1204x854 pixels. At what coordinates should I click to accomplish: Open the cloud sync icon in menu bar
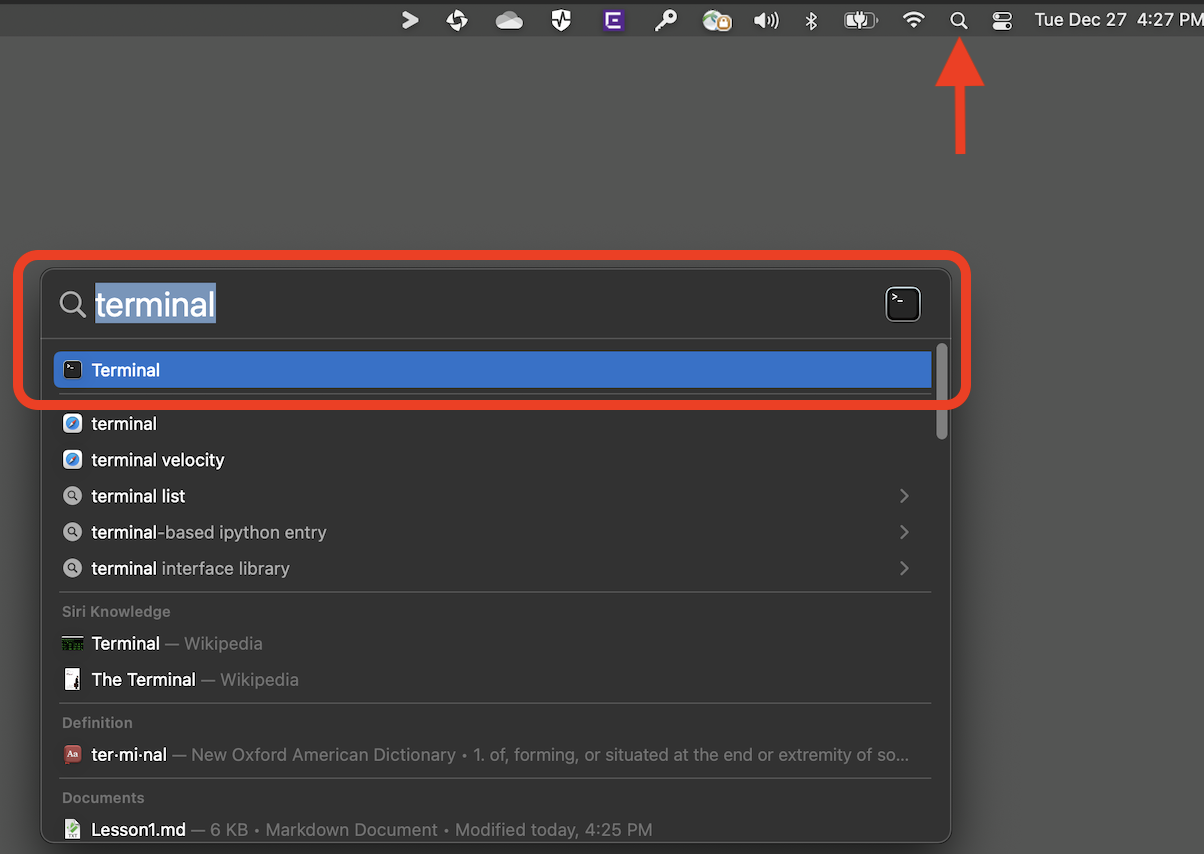(509, 20)
